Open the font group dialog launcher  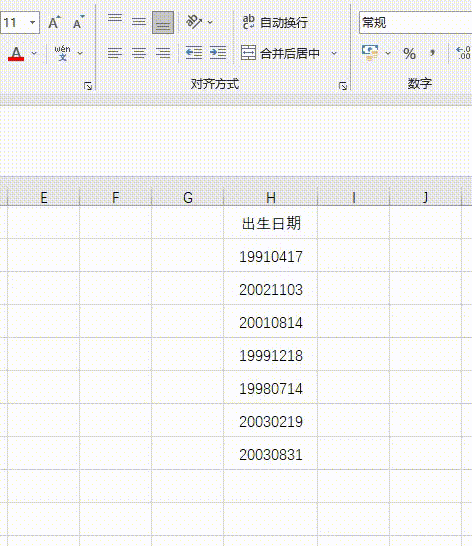88,86
